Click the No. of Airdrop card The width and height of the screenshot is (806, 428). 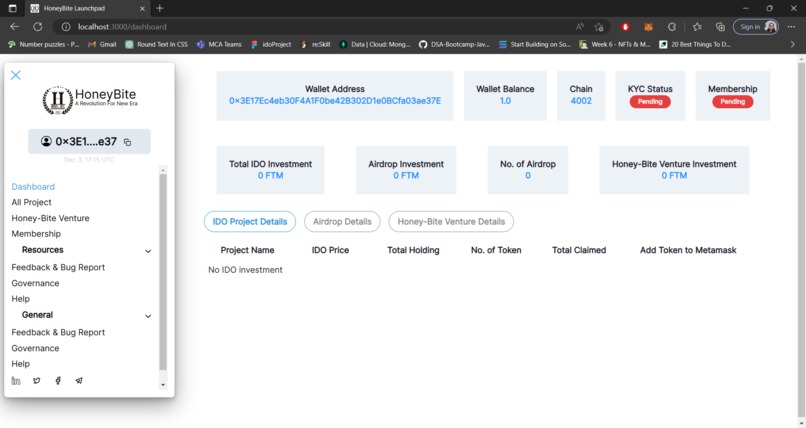click(x=528, y=170)
